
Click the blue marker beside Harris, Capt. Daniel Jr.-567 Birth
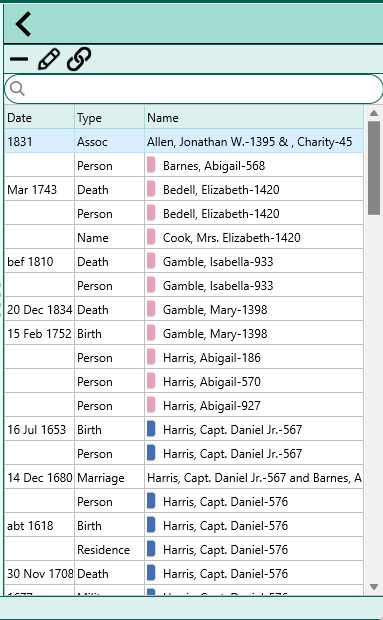click(151, 429)
